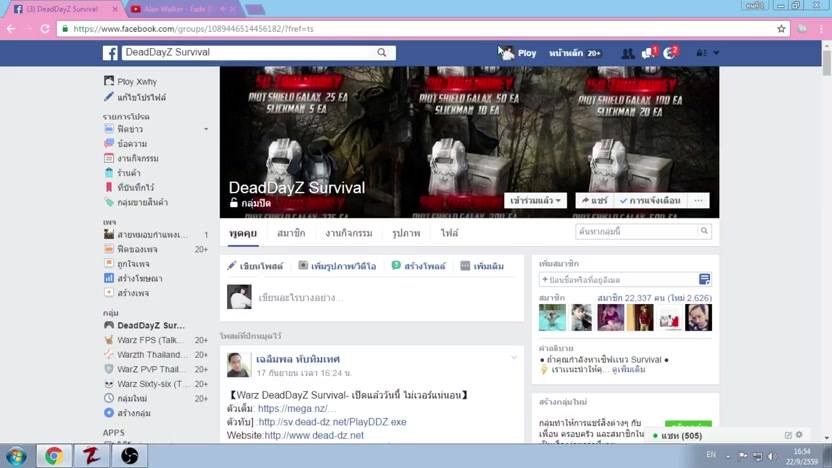This screenshot has width=832, height=468.
Task: Select Create Poll in composer
Action: tap(419, 266)
